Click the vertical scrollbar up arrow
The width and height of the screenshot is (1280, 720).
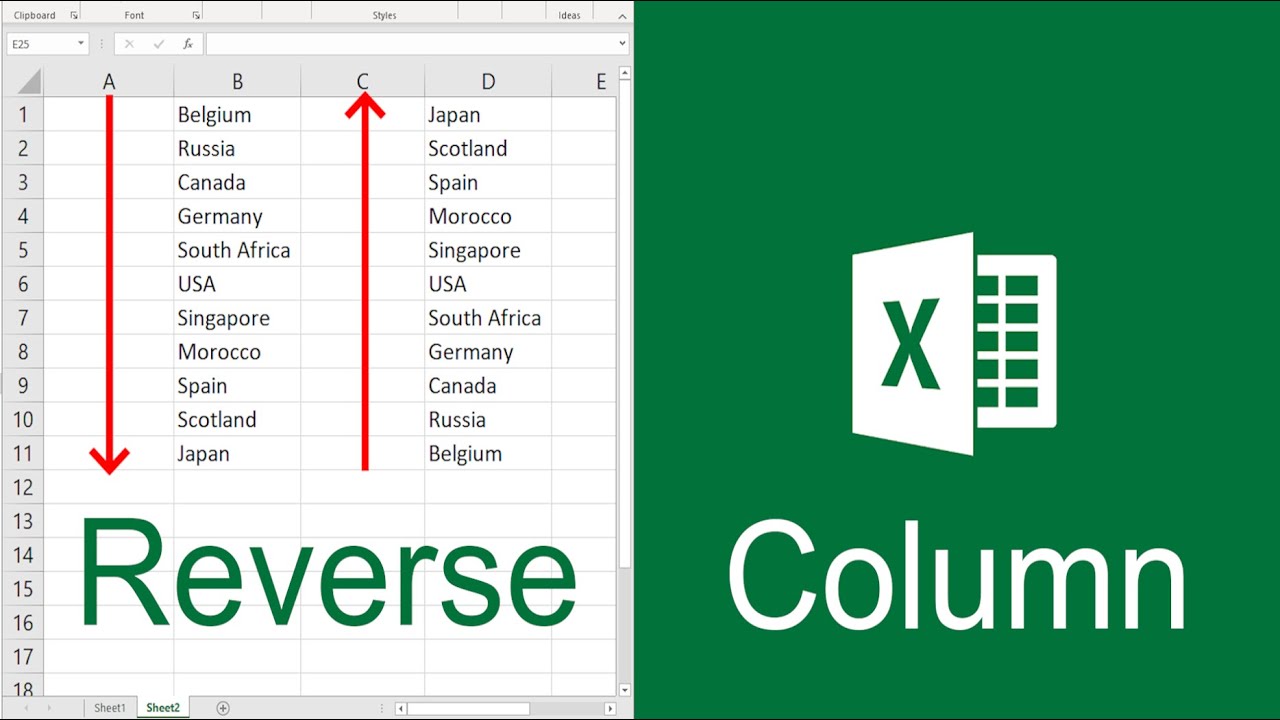[x=625, y=73]
